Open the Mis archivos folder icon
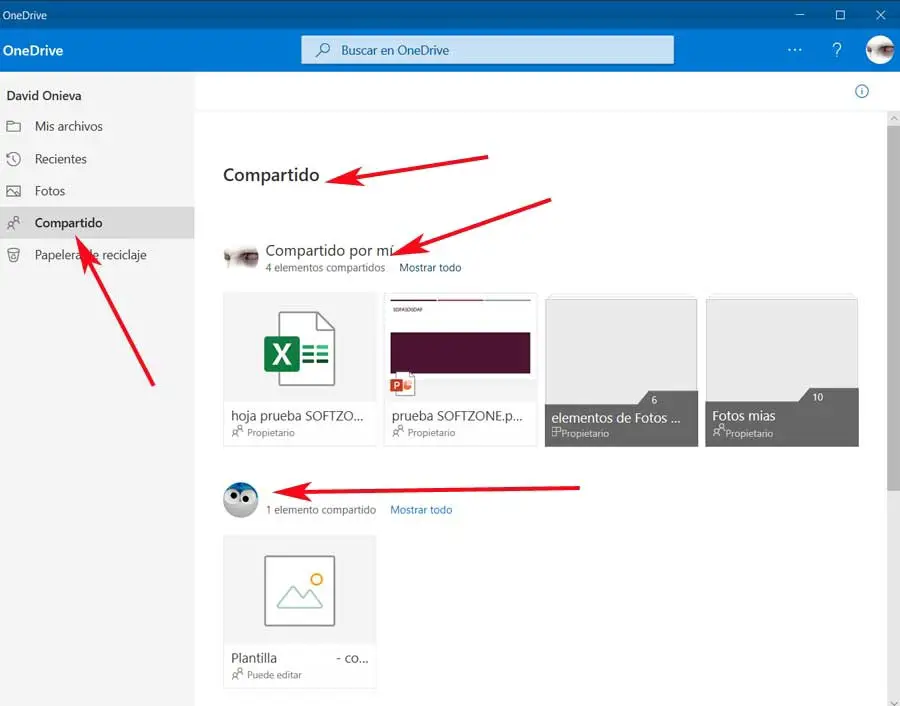This screenshot has width=900, height=706. (14, 126)
